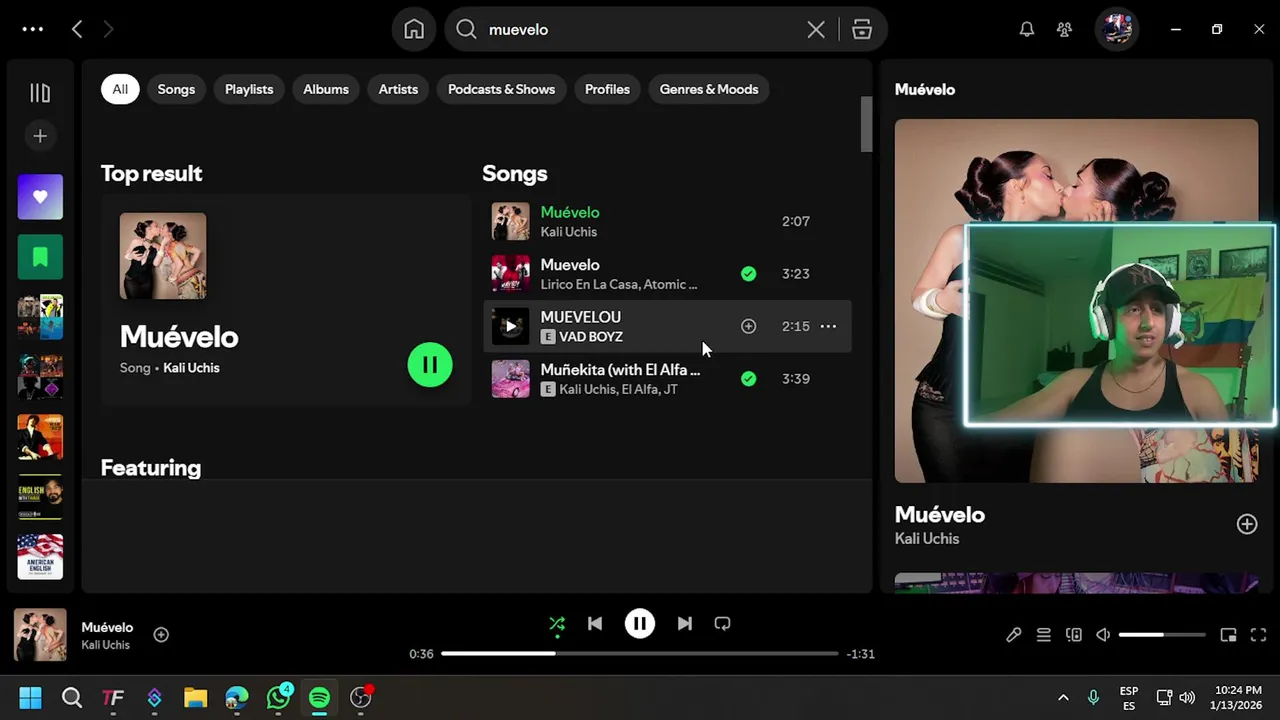
Task: Open the profile avatar menu
Action: tap(1117, 29)
